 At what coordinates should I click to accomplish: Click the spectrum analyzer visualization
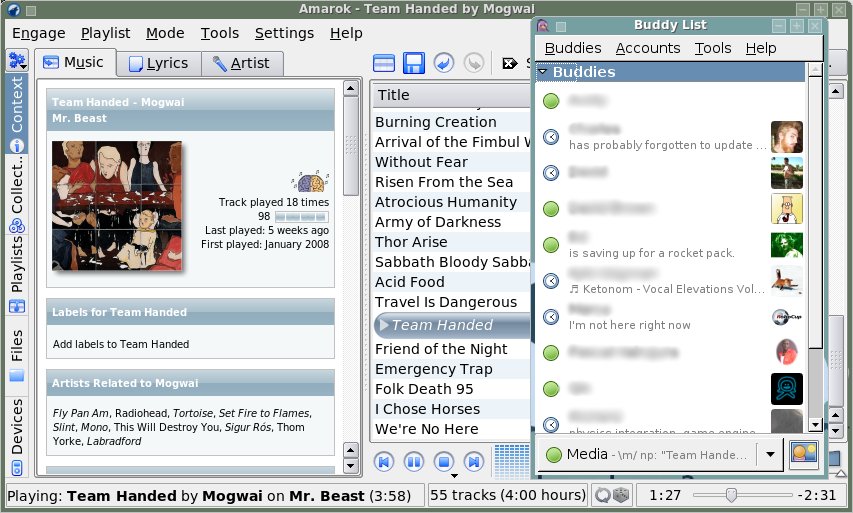click(511, 461)
